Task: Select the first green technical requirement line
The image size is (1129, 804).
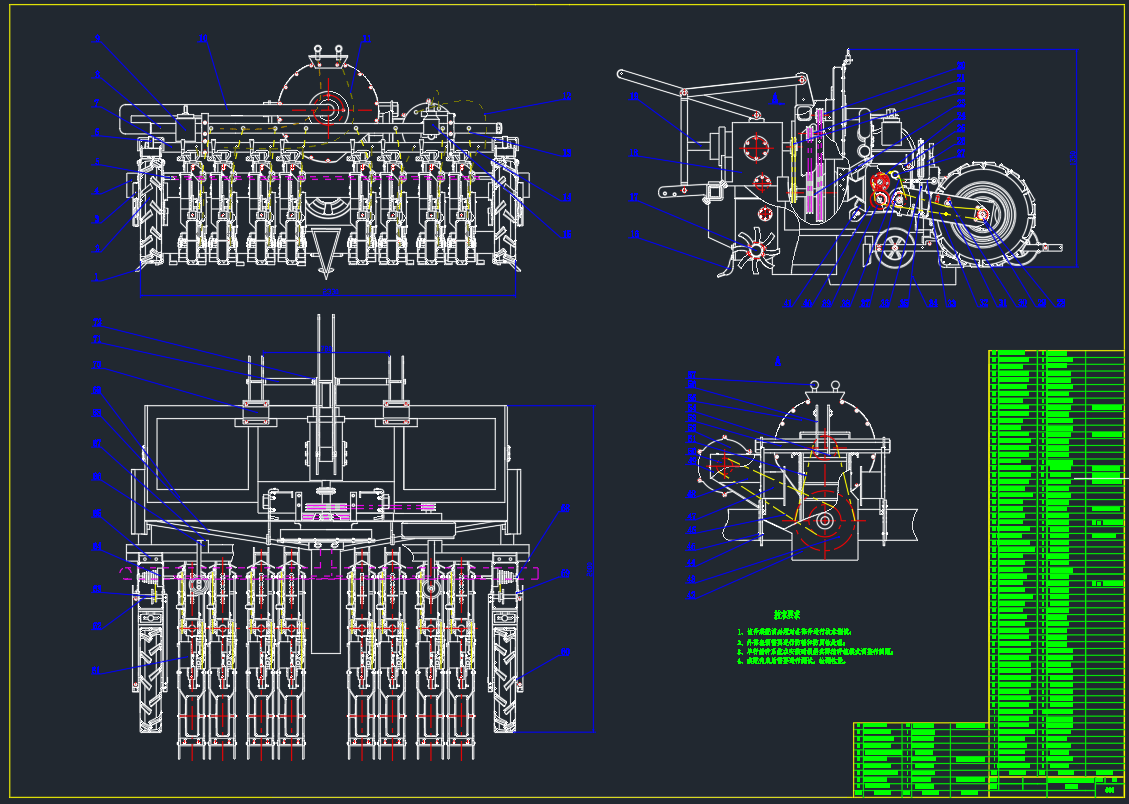Action: (x=795, y=632)
